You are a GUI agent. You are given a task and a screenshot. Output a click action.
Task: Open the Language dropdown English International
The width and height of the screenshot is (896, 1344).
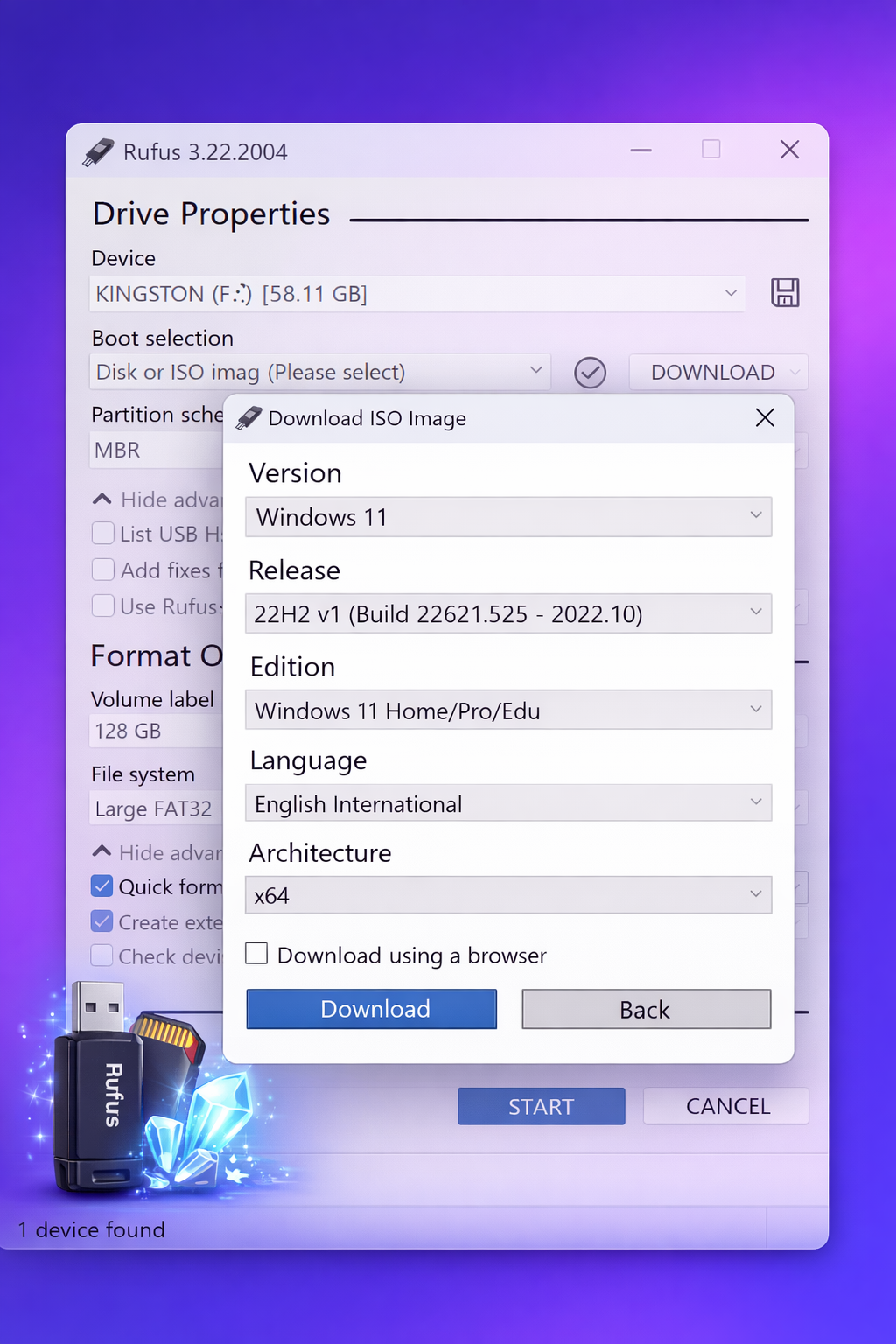tap(508, 803)
